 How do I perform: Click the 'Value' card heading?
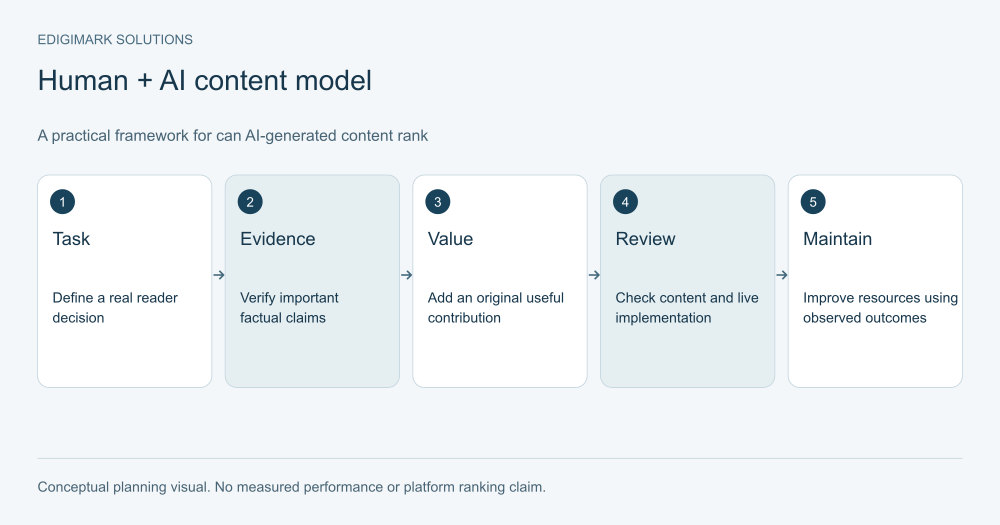coord(450,239)
